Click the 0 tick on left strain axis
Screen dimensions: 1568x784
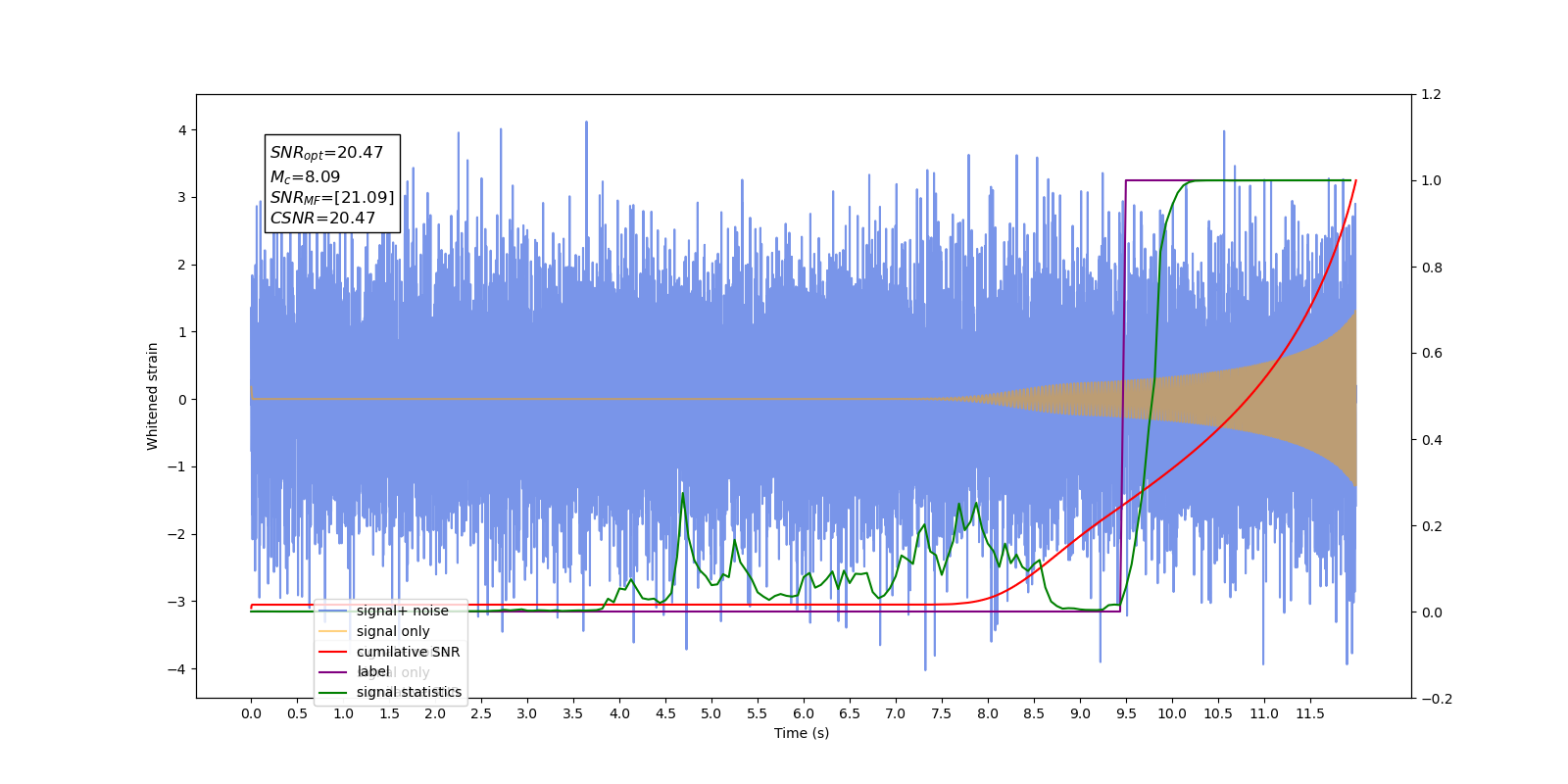point(182,400)
